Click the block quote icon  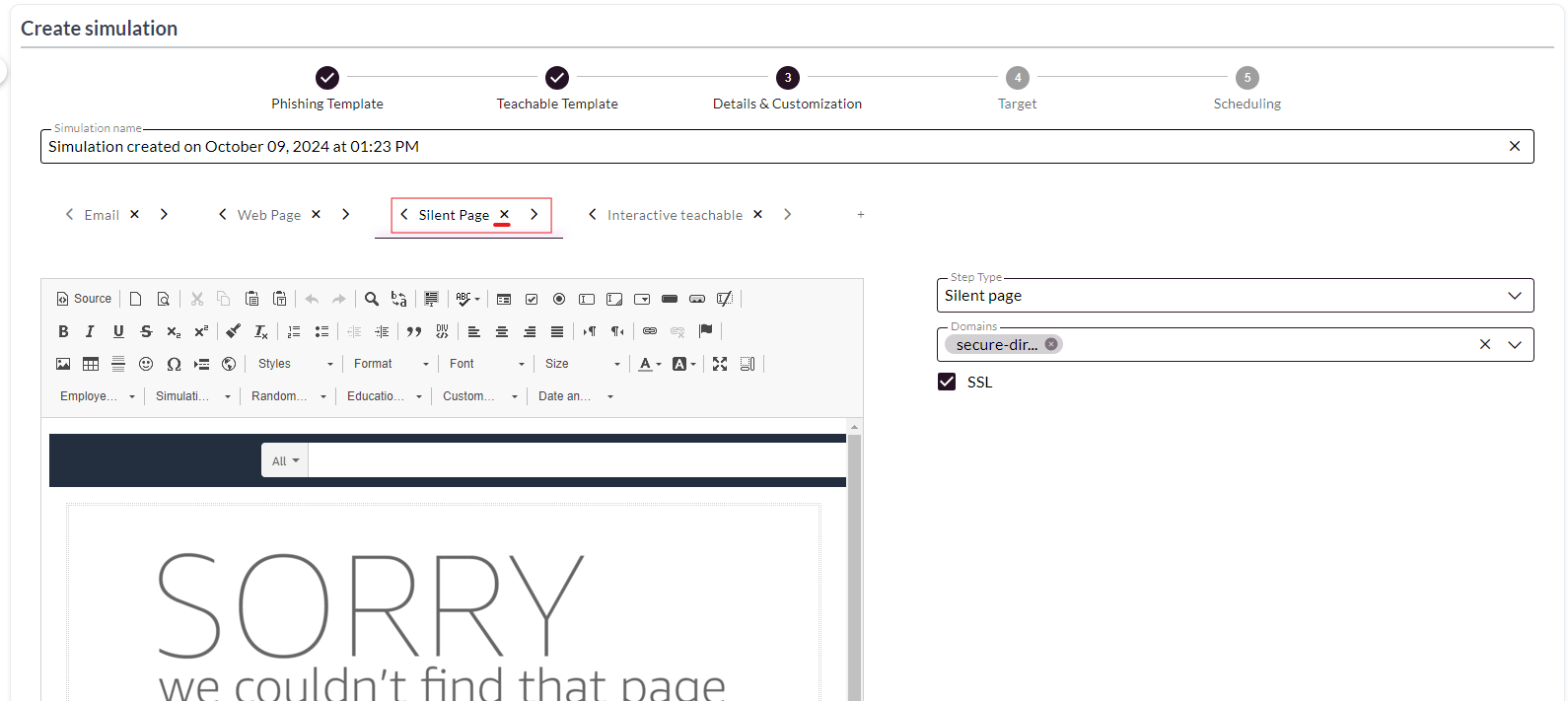(414, 331)
